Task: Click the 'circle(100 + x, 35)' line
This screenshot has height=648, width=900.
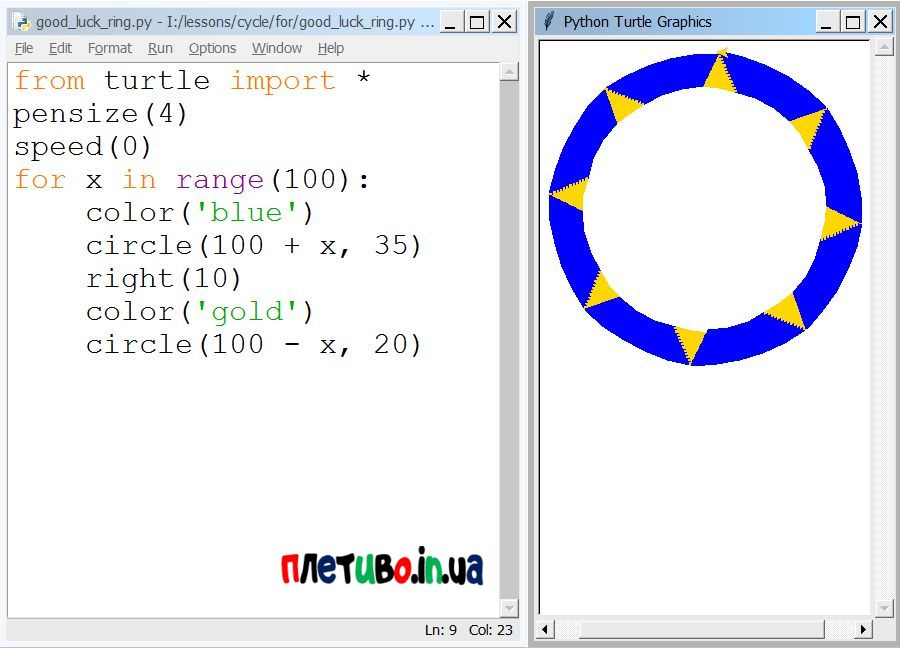Action: (254, 246)
